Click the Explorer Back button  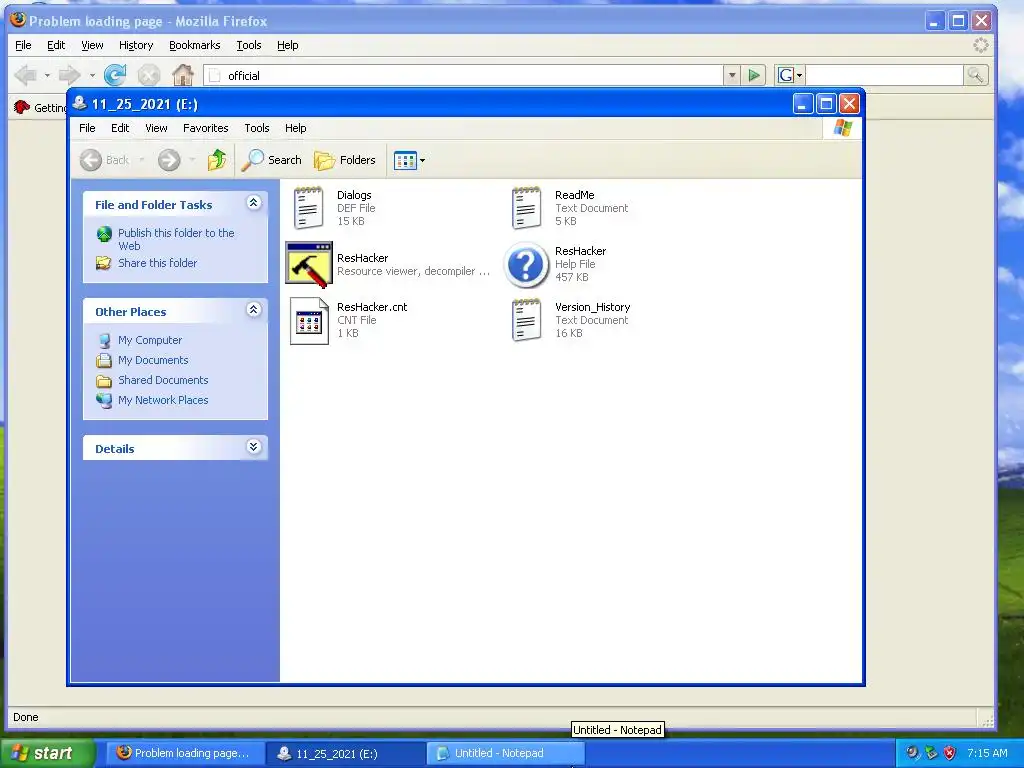coord(104,160)
